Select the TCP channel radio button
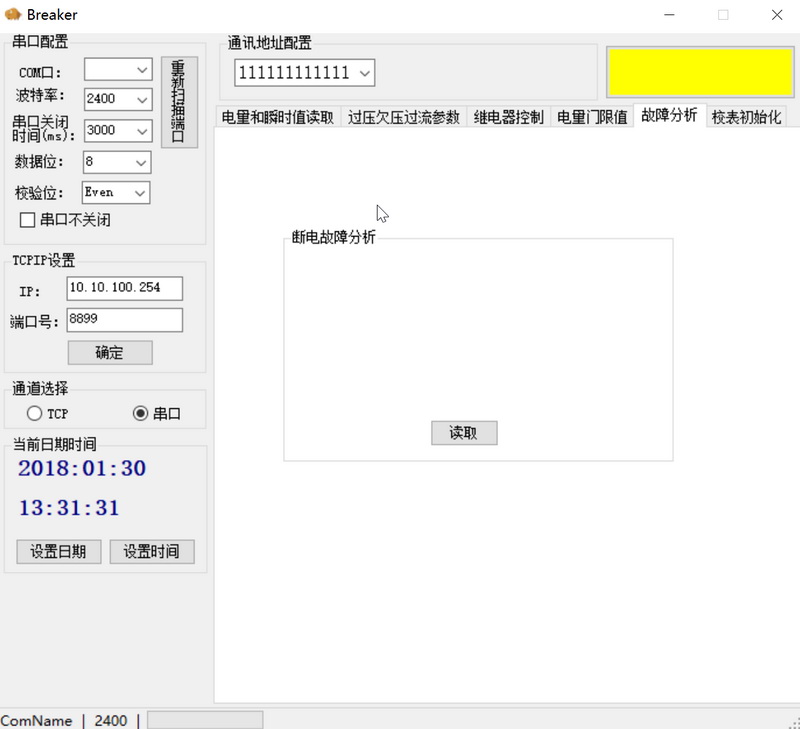800x729 pixels. coord(35,414)
